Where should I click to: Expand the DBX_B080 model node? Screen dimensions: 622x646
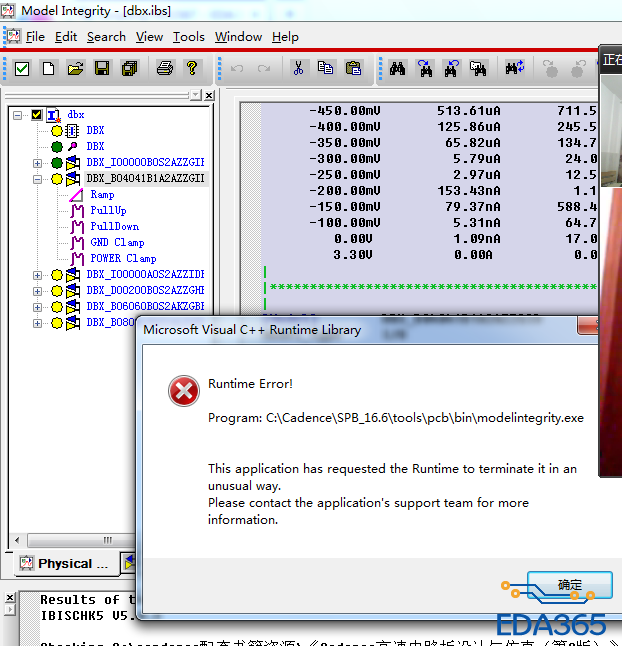click(x=37, y=323)
